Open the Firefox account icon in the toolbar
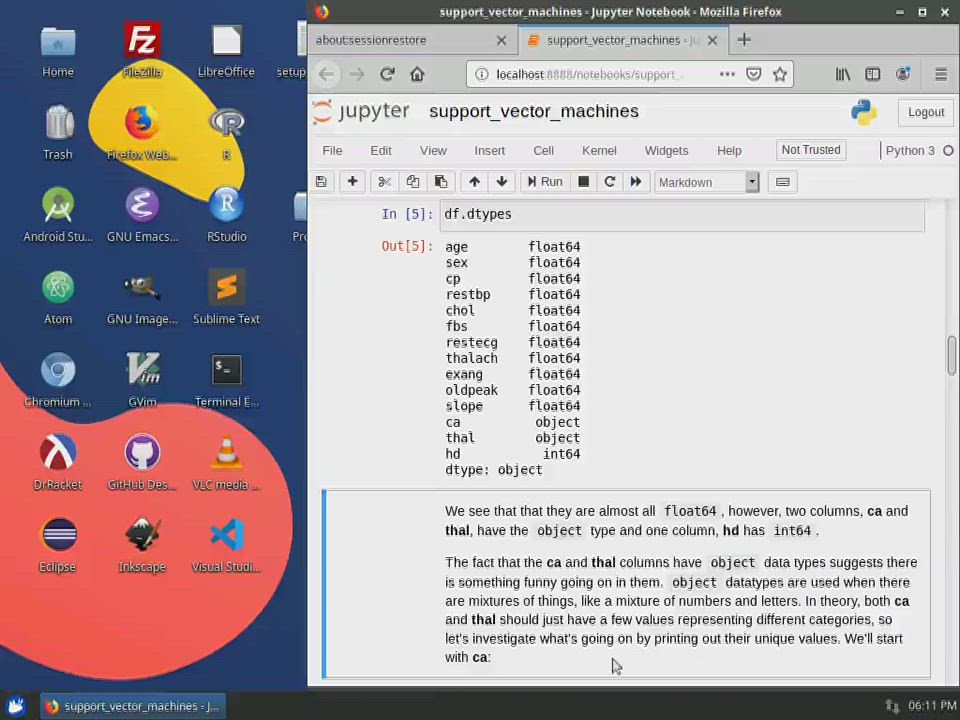Viewport: 960px width, 720px height. [x=903, y=74]
